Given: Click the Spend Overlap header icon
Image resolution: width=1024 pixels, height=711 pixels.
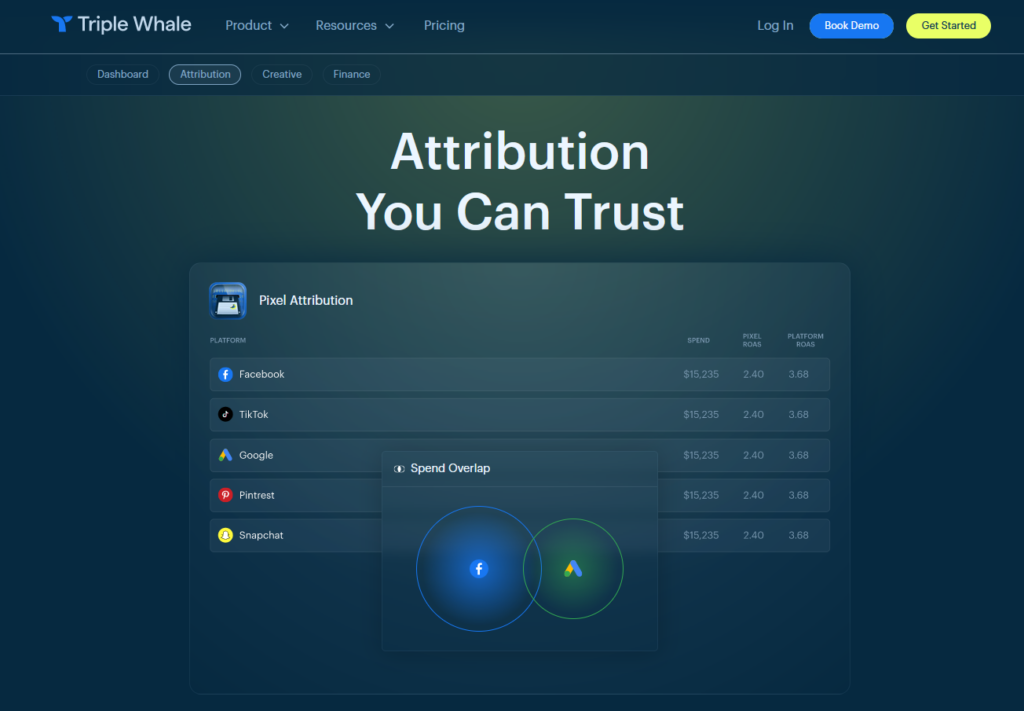Looking at the screenshot, I should point(399,468).
